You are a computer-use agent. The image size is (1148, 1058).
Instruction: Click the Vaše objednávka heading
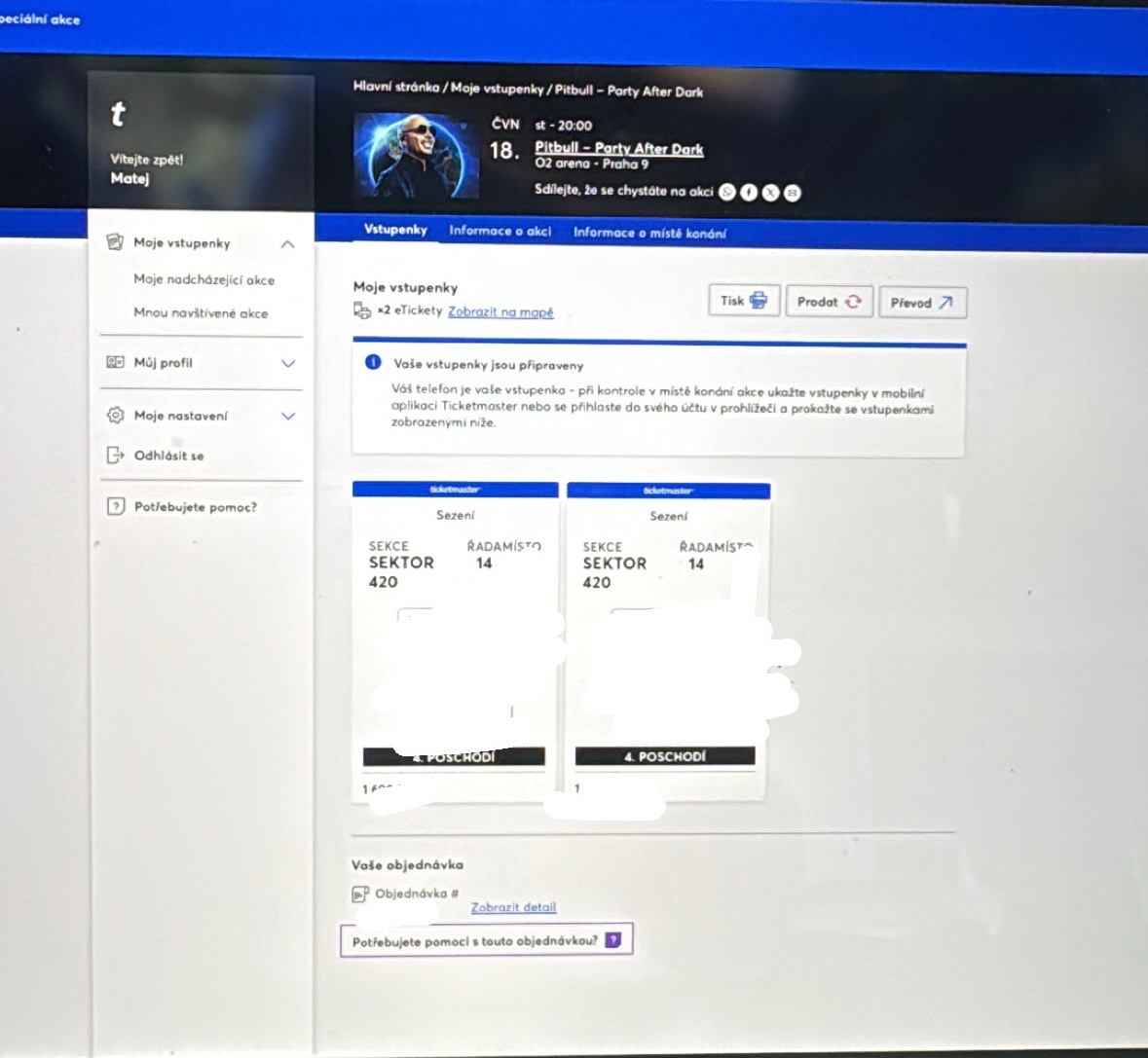click(x=407, y=865)
